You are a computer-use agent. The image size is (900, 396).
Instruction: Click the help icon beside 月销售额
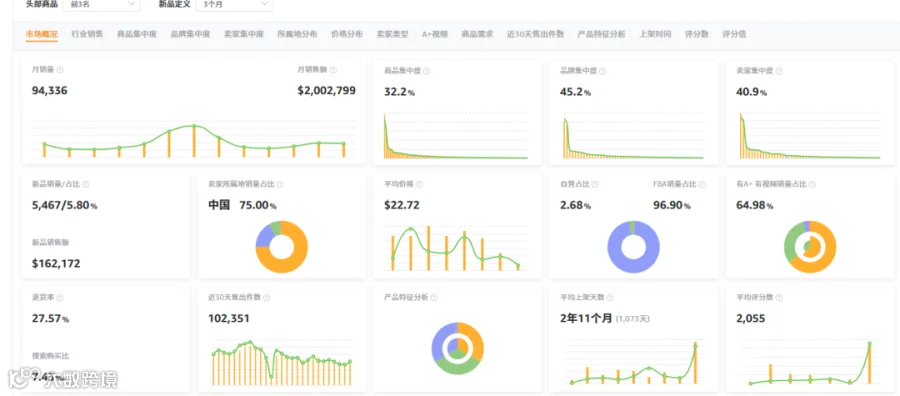click(333, 70)
